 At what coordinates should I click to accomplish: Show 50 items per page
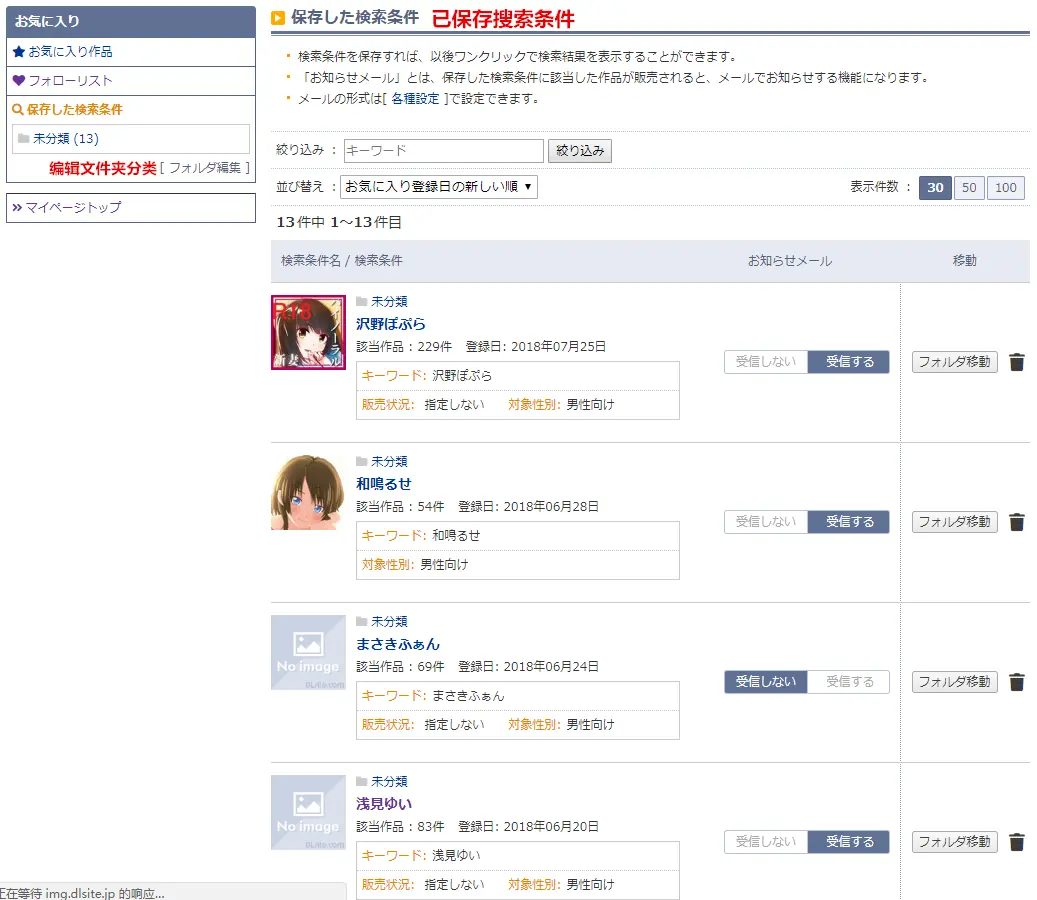point(969,188)
